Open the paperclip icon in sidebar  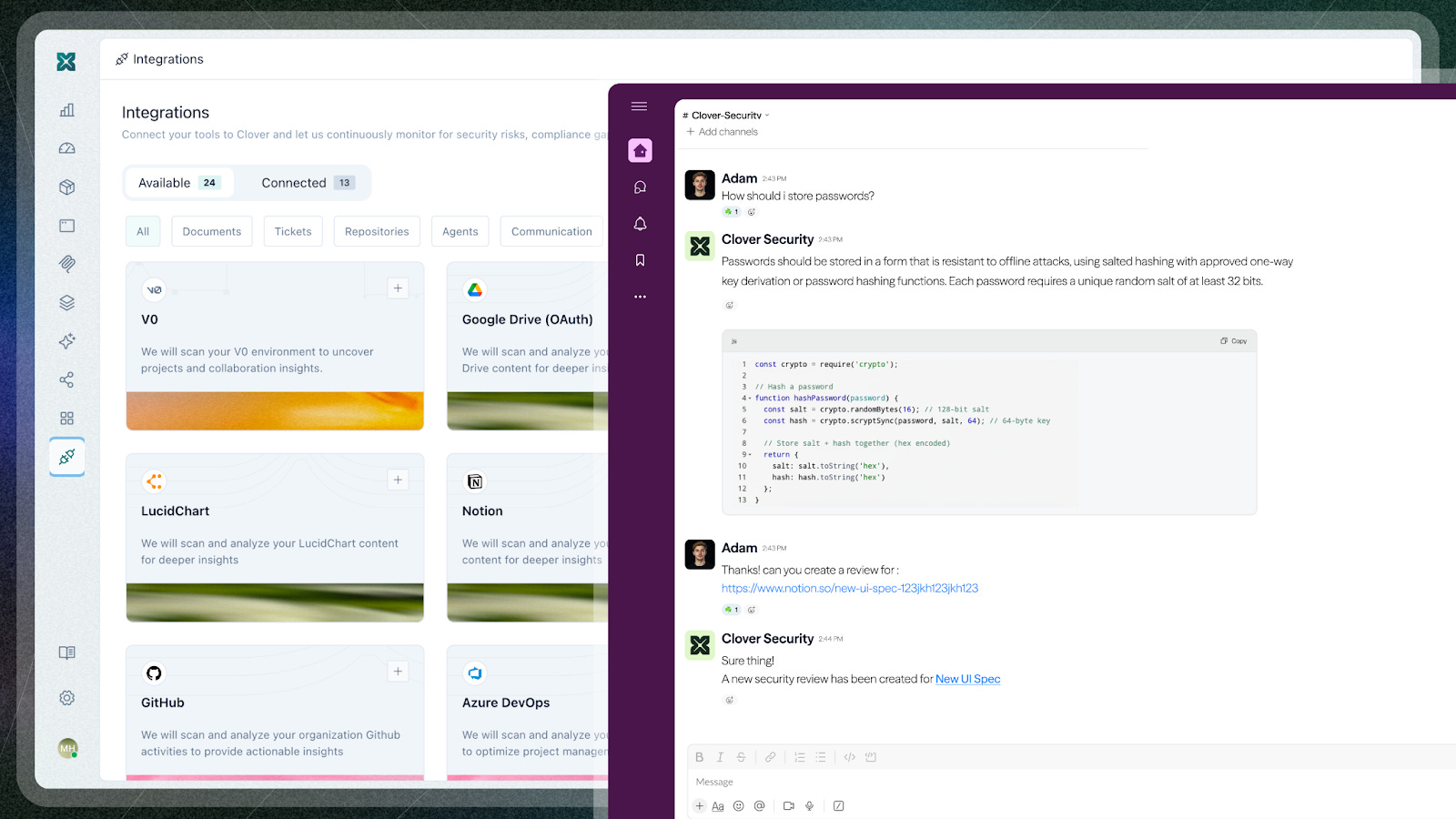[x=66, y=264]
